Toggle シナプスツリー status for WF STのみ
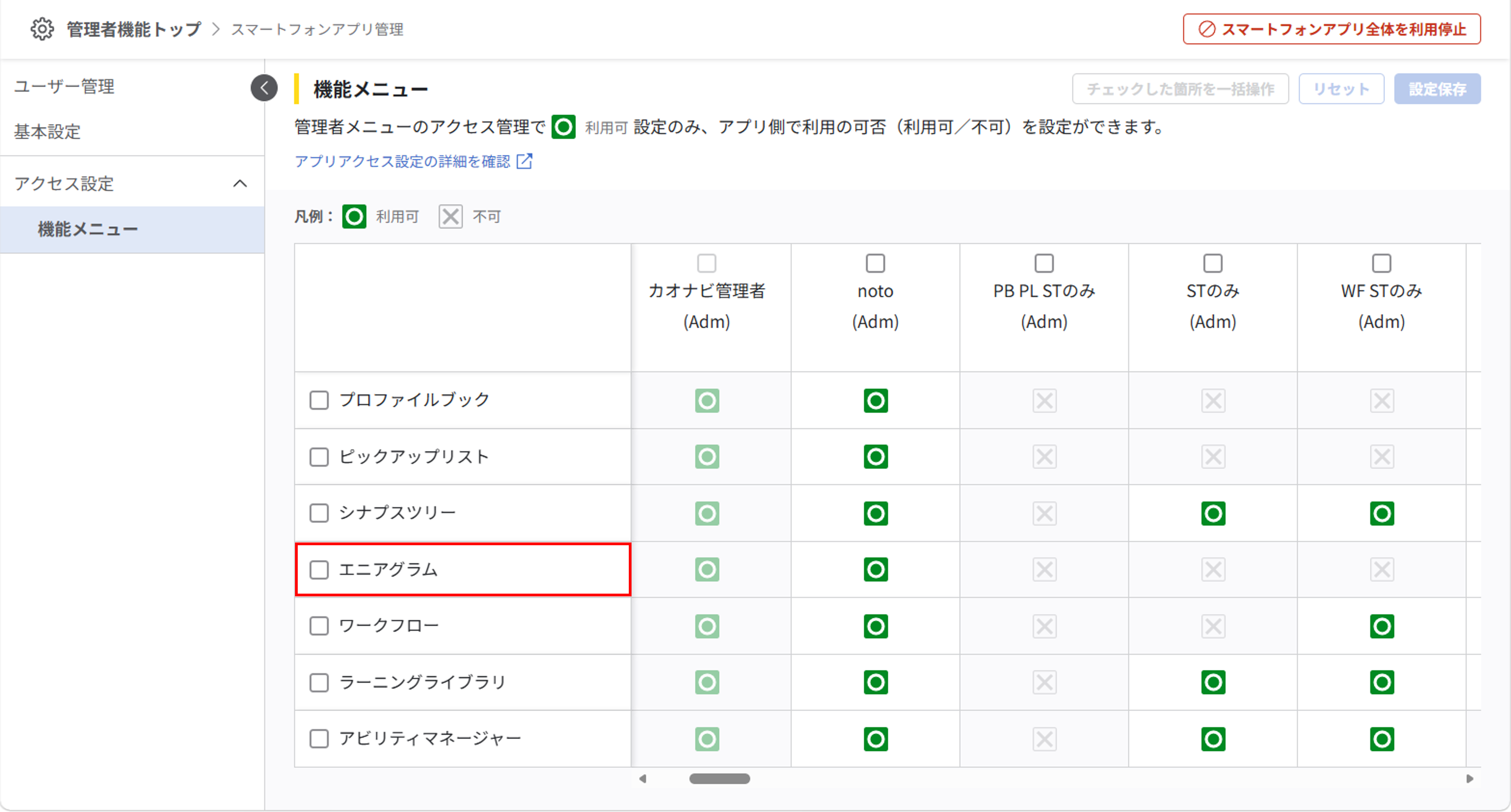1511x812 pixels. coord(1382,514)
